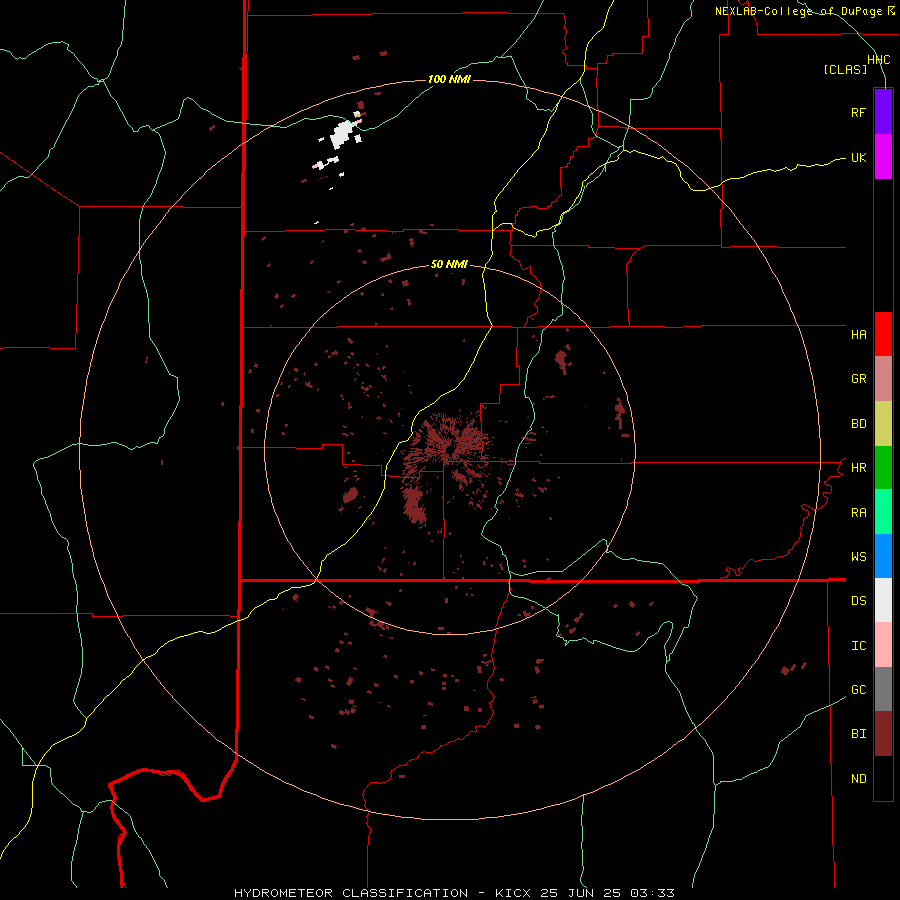The image size is (900, 900).
Task: Click the 'UK' legend label
Action: 858,158
